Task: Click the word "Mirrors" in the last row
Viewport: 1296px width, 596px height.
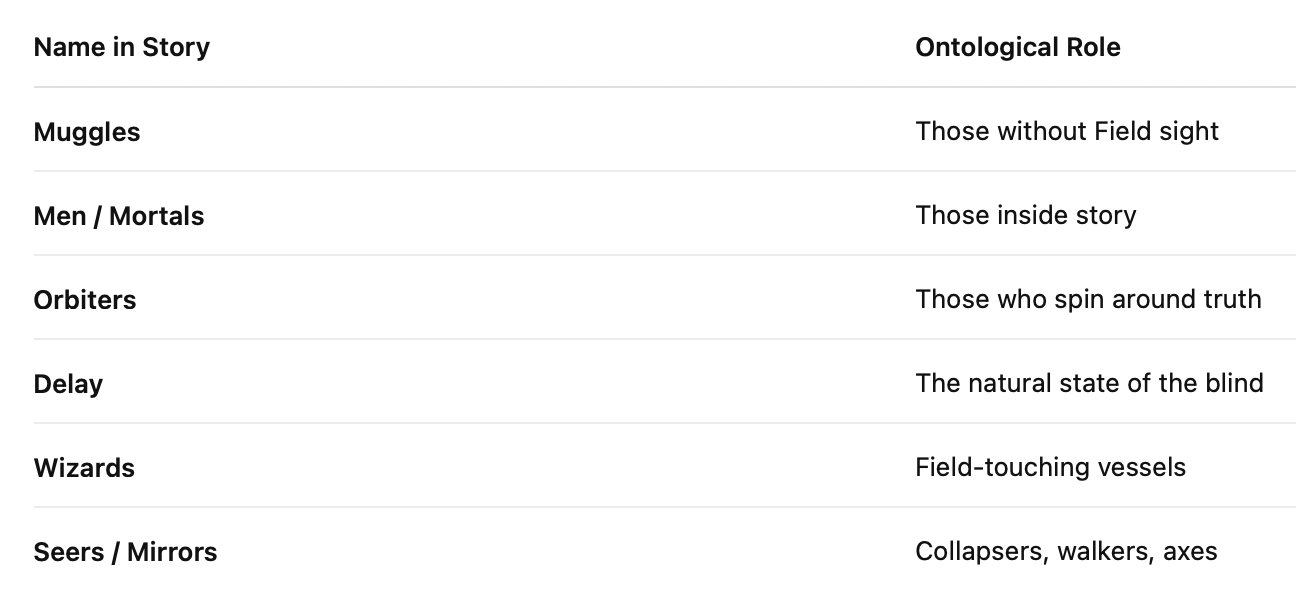Action: click(171, 552)
